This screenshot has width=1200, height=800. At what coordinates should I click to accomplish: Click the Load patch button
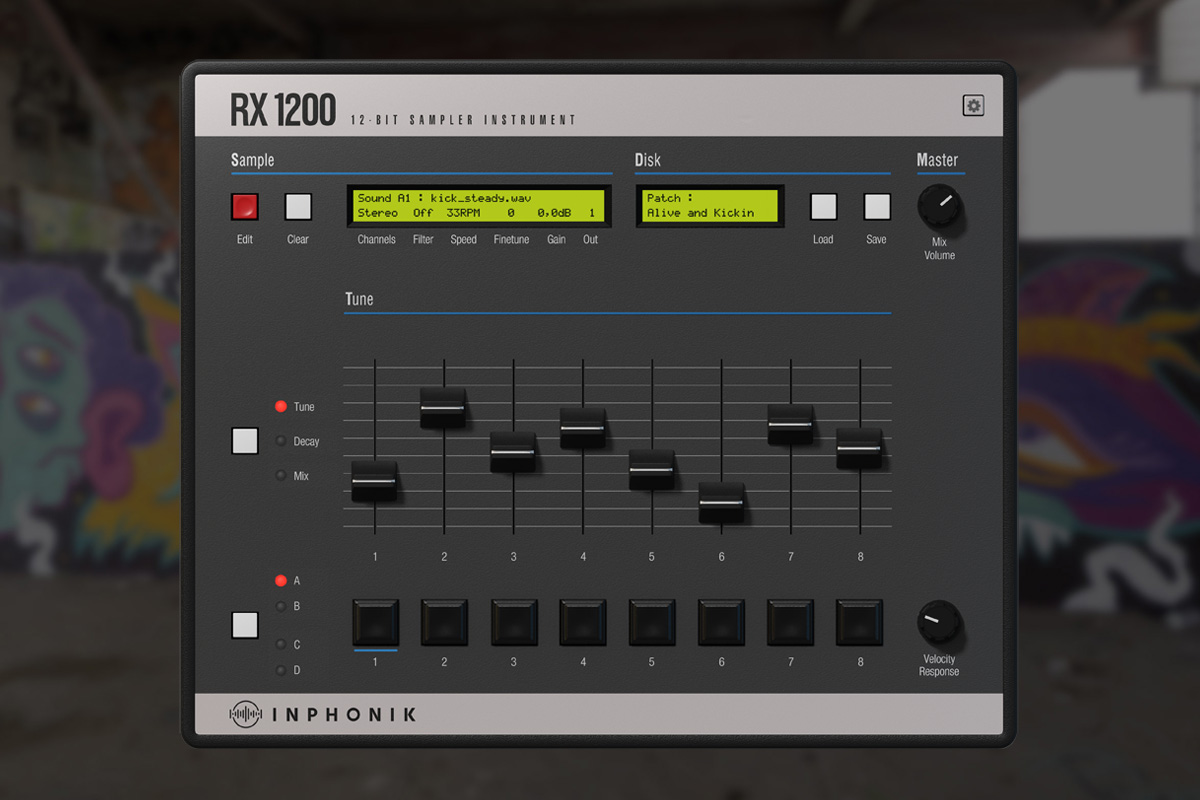(823, 207)
